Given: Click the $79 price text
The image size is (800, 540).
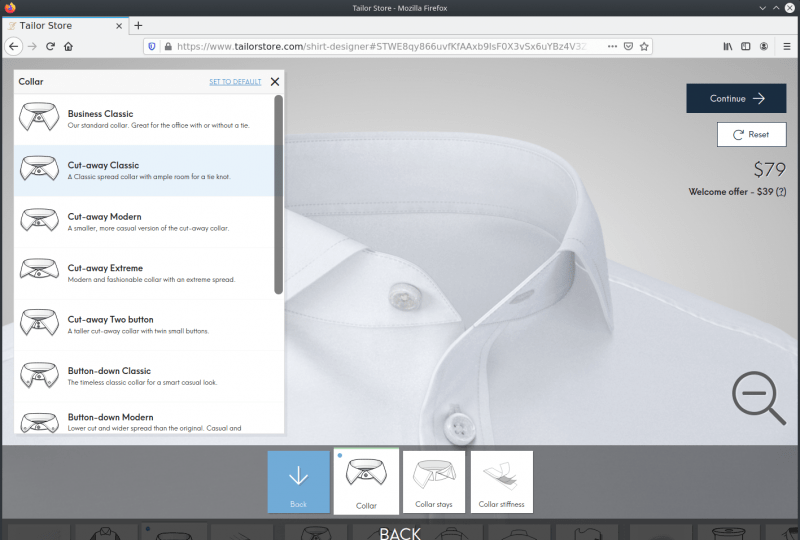Looking at the screenshot, I should pos(770,169).
